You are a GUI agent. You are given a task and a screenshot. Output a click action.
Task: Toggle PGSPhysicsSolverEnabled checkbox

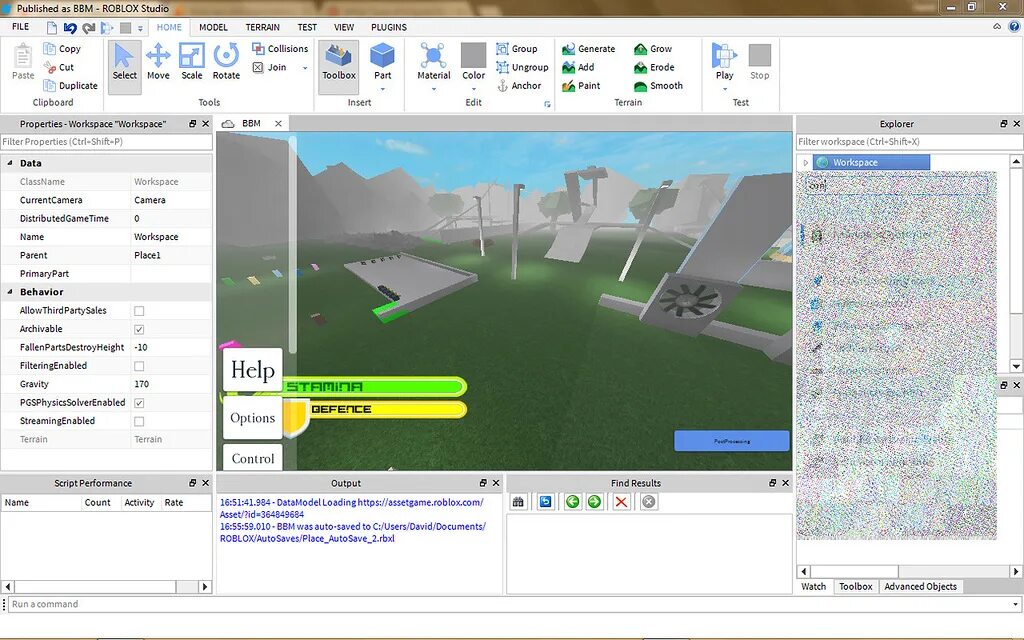[x=139, y=403]
